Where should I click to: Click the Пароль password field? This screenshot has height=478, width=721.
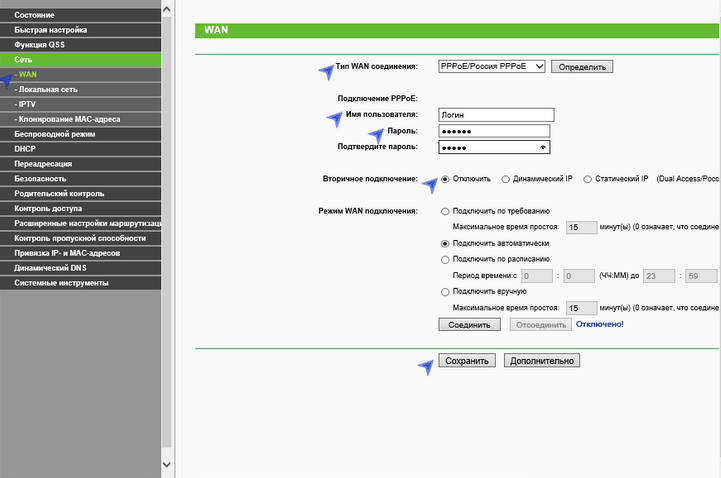coord(494,131)
